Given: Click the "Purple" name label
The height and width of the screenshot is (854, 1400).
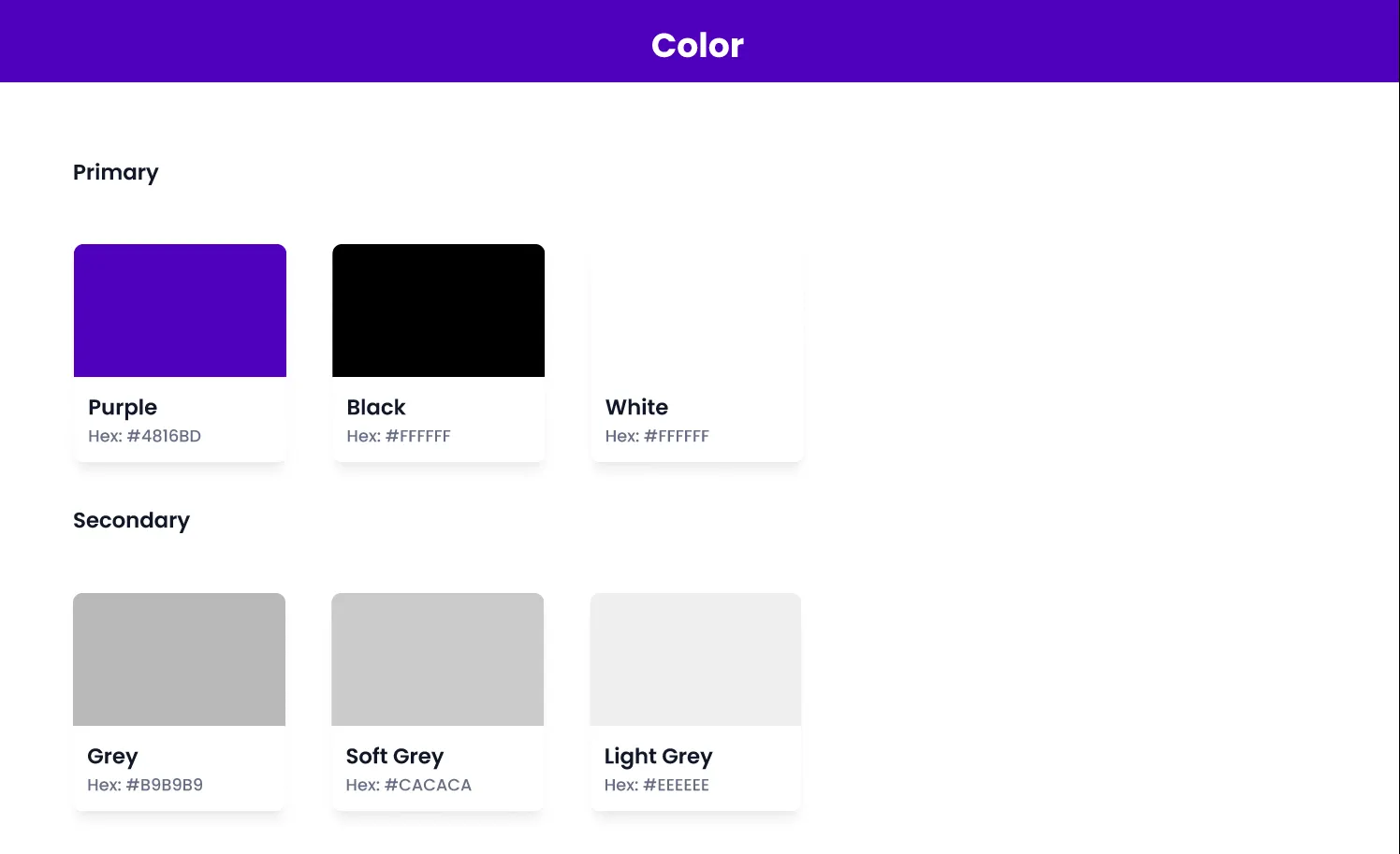Looking at the screenshot, I should click(123, 407).
